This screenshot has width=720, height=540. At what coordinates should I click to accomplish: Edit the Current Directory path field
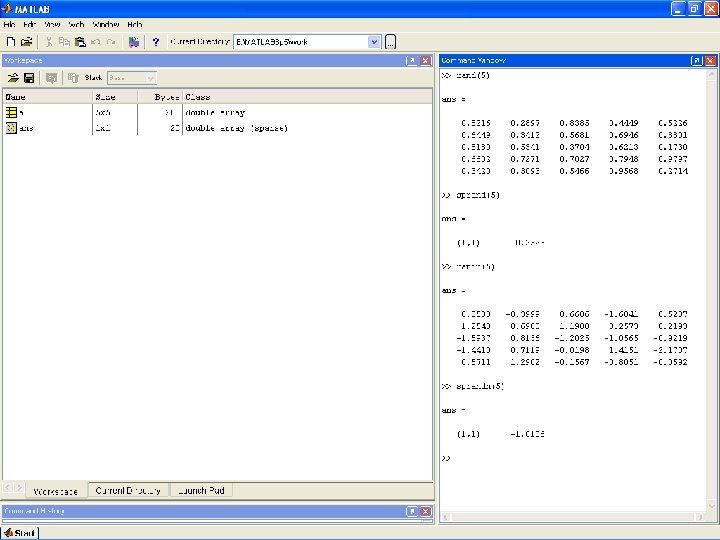coord(301,42)
